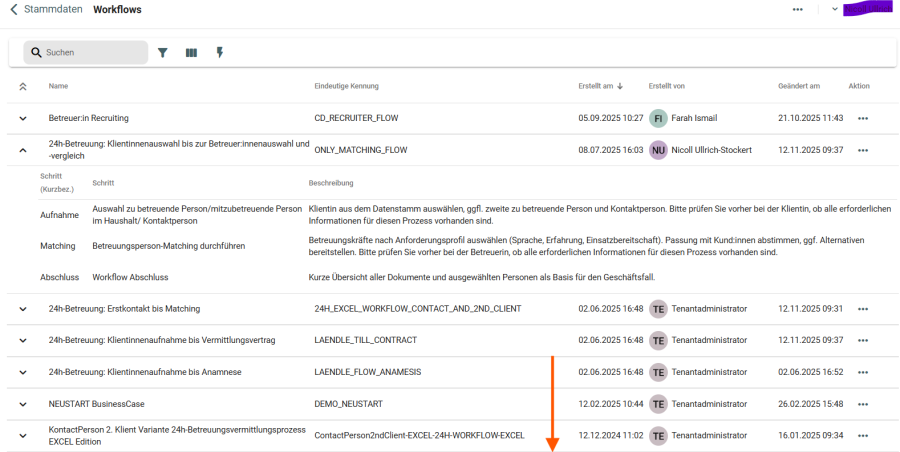Open actions menu for LAENDLE_TILL_CONTRACT row

click(863, 341)
